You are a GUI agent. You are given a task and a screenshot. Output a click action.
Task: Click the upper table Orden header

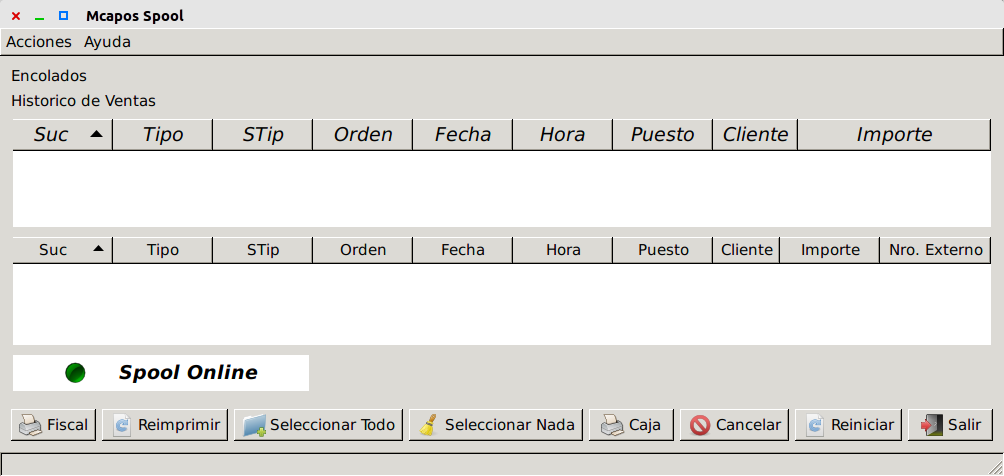(x=362, y=134)
